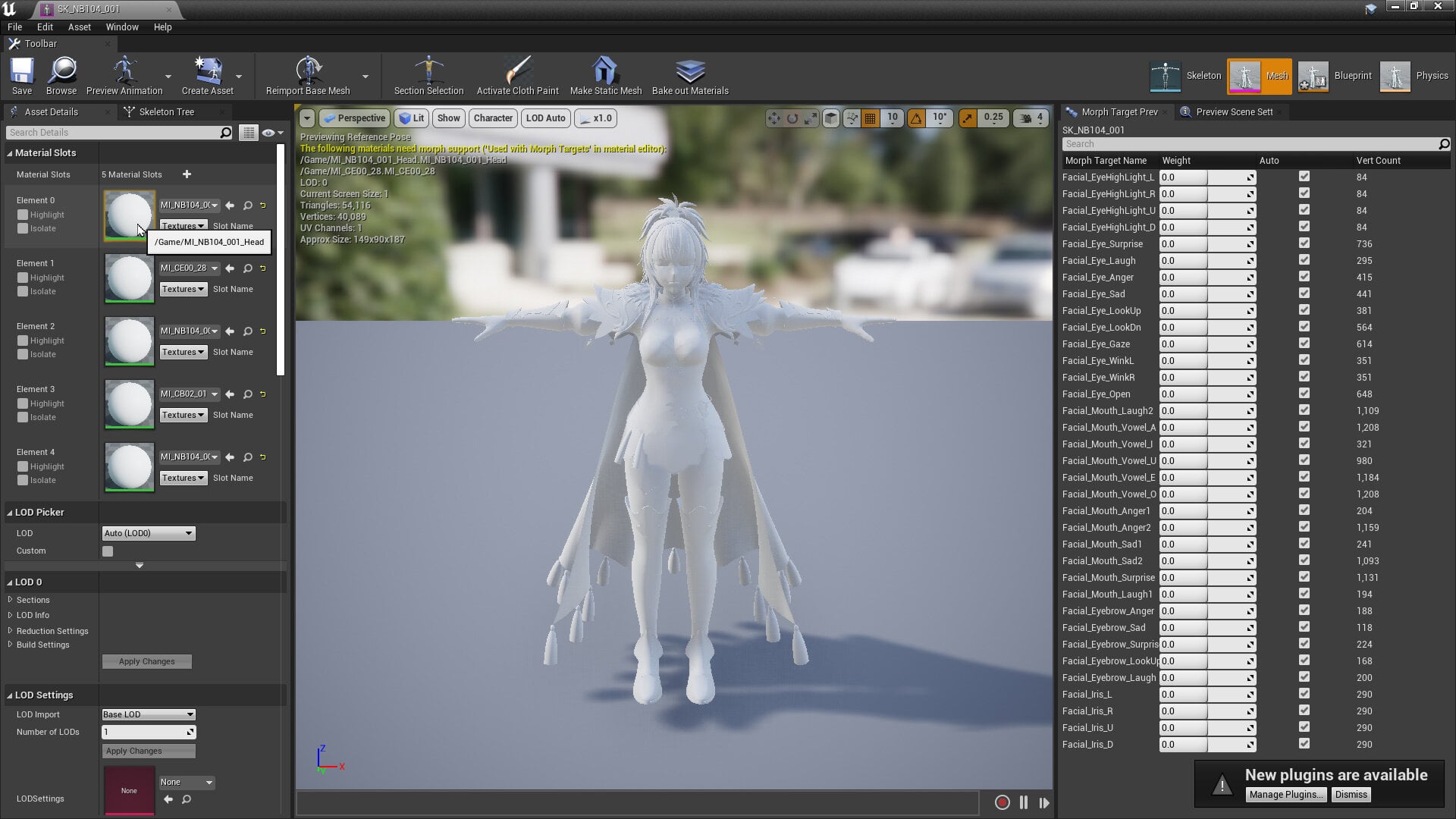1456x819 pixels.
Task: Select the Section Selection tool
Action: pos(428,71)
